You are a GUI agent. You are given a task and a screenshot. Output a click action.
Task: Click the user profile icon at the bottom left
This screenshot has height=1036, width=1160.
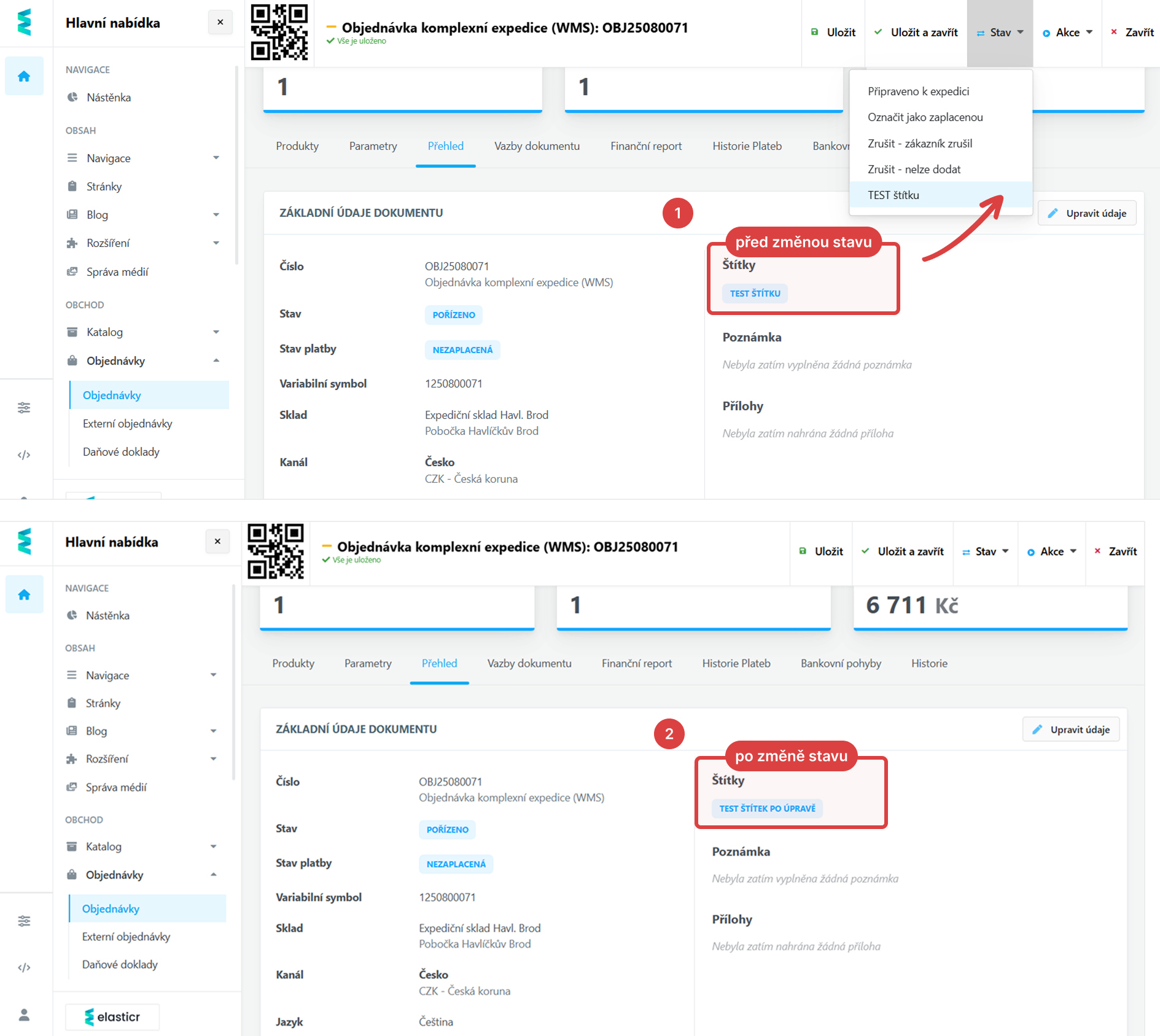coord(24,1015)
